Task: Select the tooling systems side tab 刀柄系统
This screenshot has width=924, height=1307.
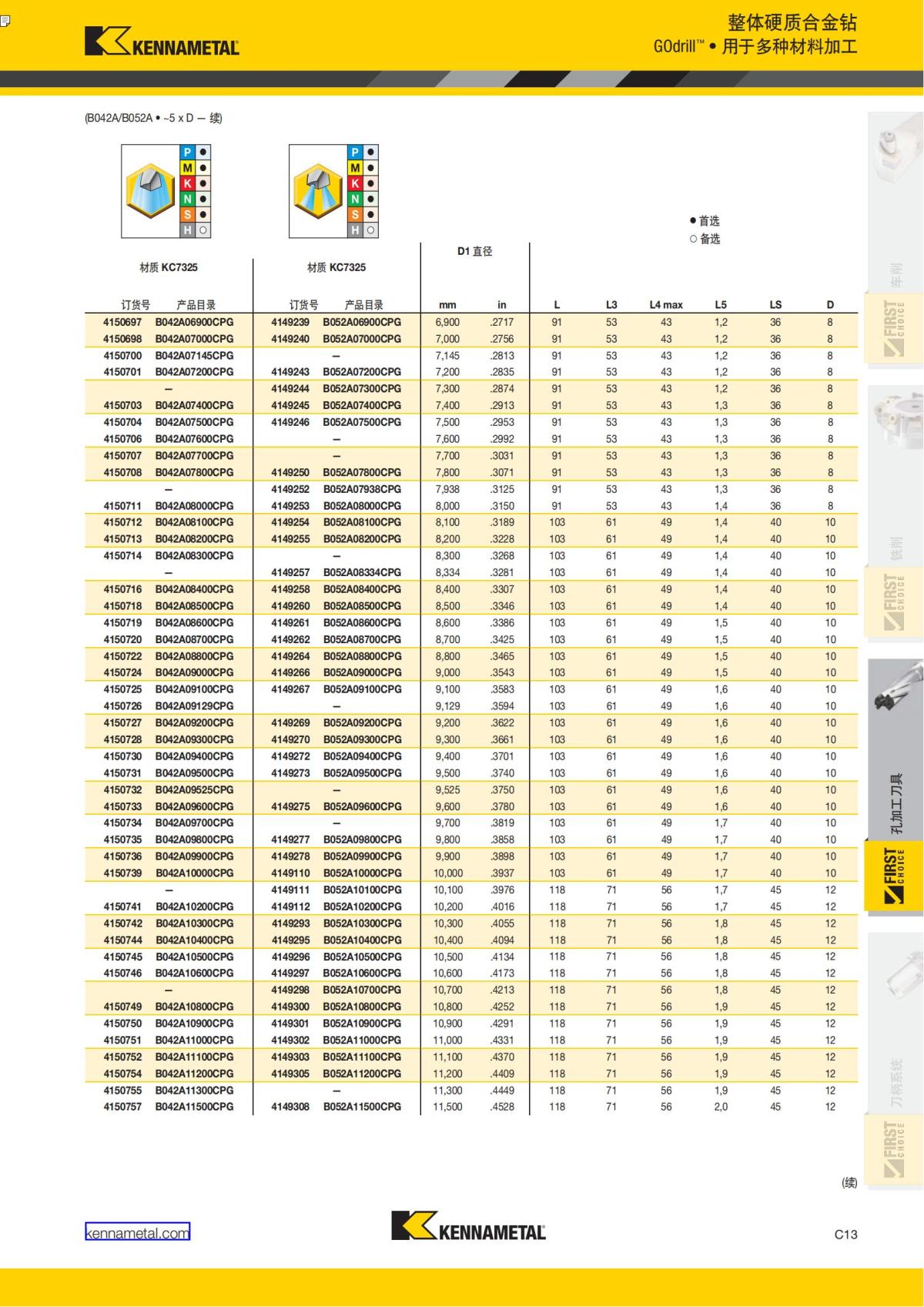Action: tap(896, 1082)
